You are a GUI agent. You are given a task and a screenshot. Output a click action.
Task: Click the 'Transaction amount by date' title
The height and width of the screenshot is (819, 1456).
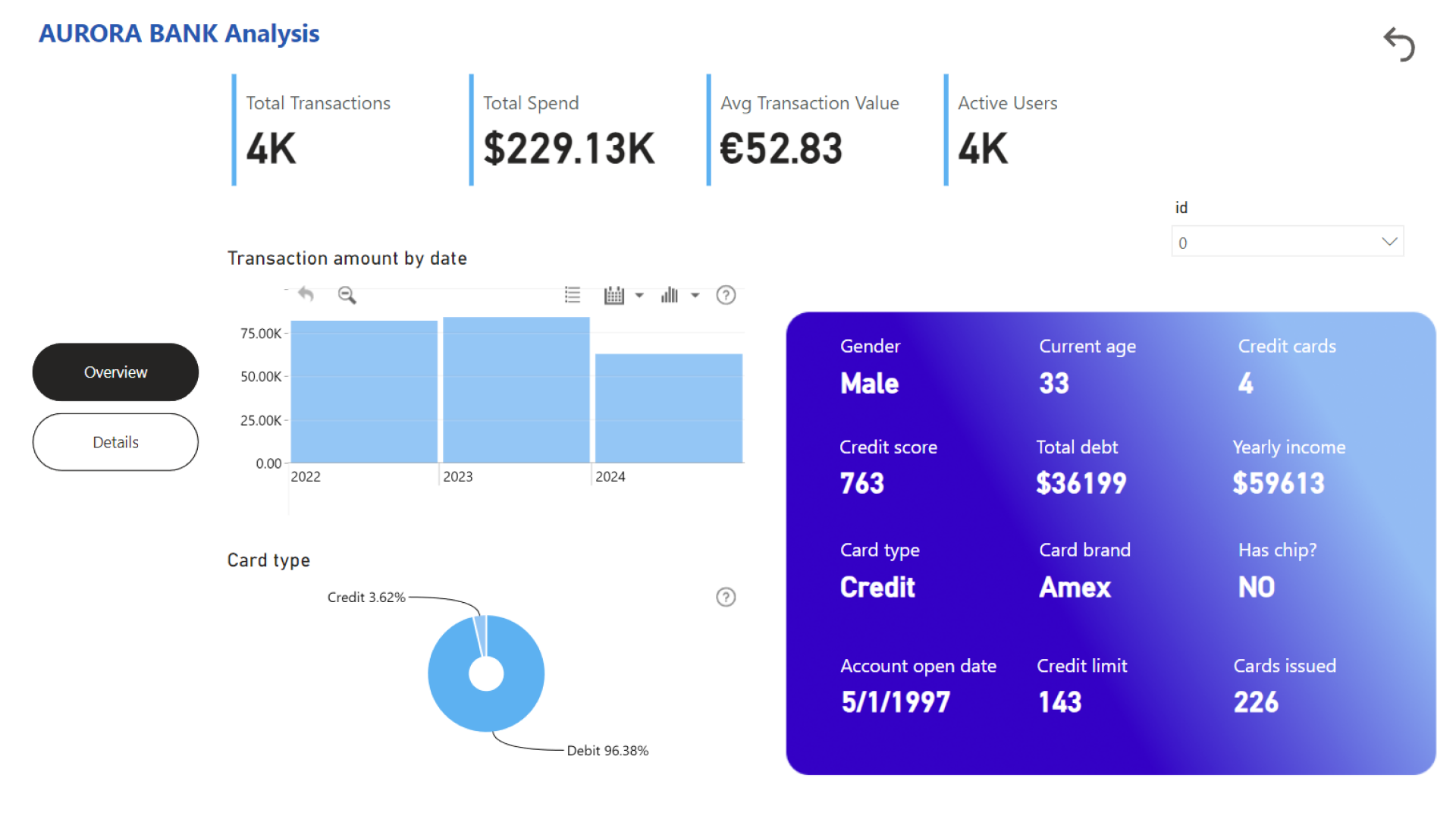click(347, 259)
